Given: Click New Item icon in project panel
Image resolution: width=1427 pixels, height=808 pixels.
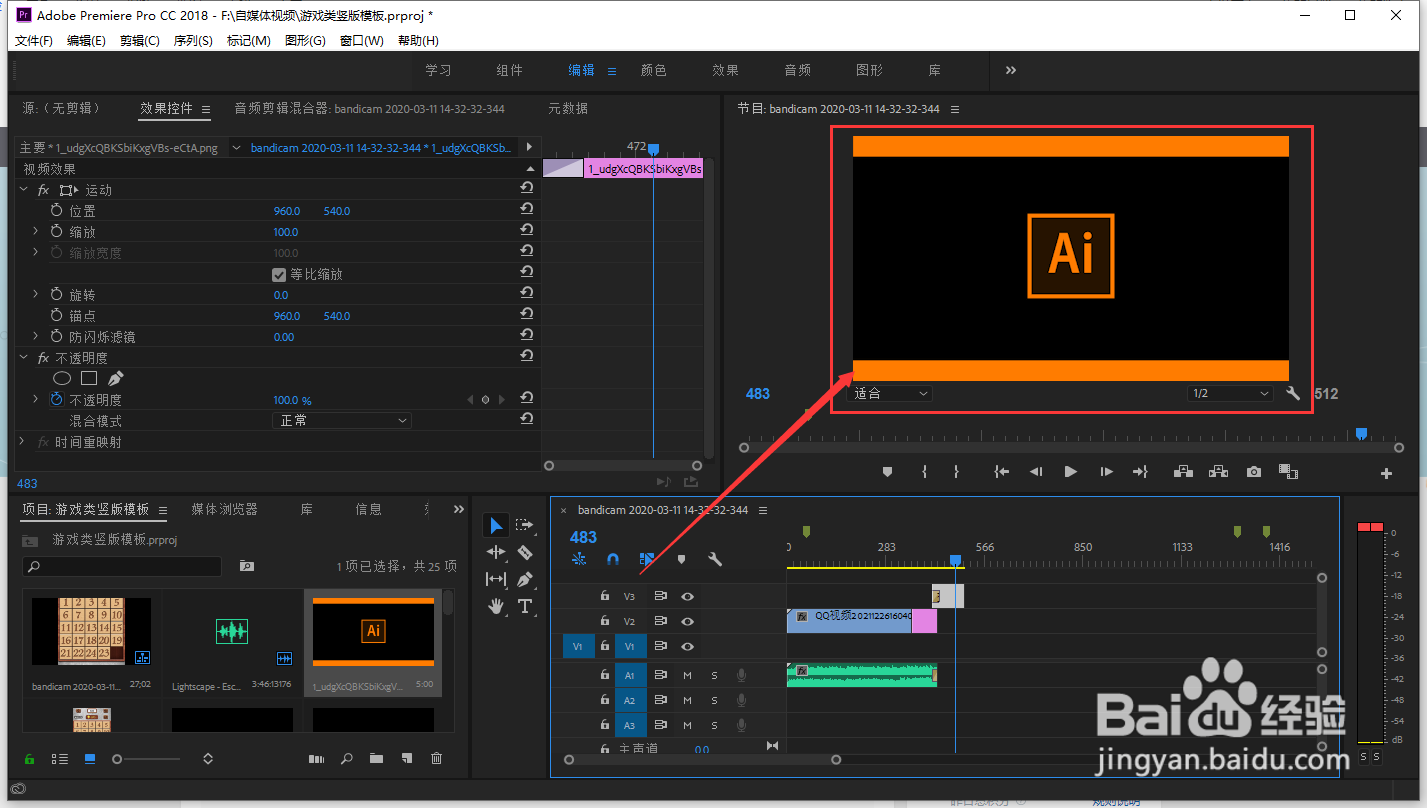Looking at the screenshot, I should coord(407,759).
